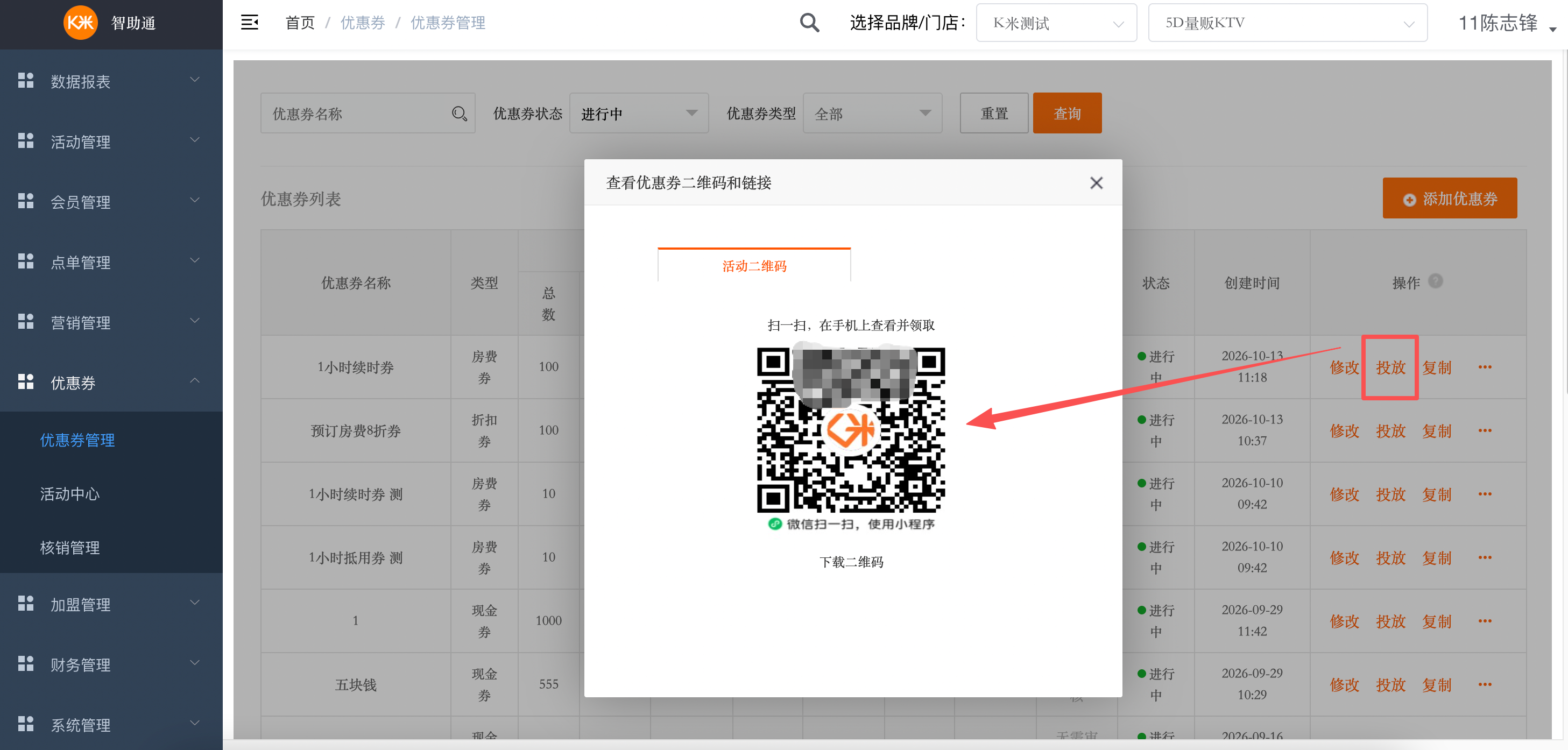The height and width of the screenshot is (750, 1568).
Task: Open search via the magnifier icon in header
Action: (x=809, y=23)
